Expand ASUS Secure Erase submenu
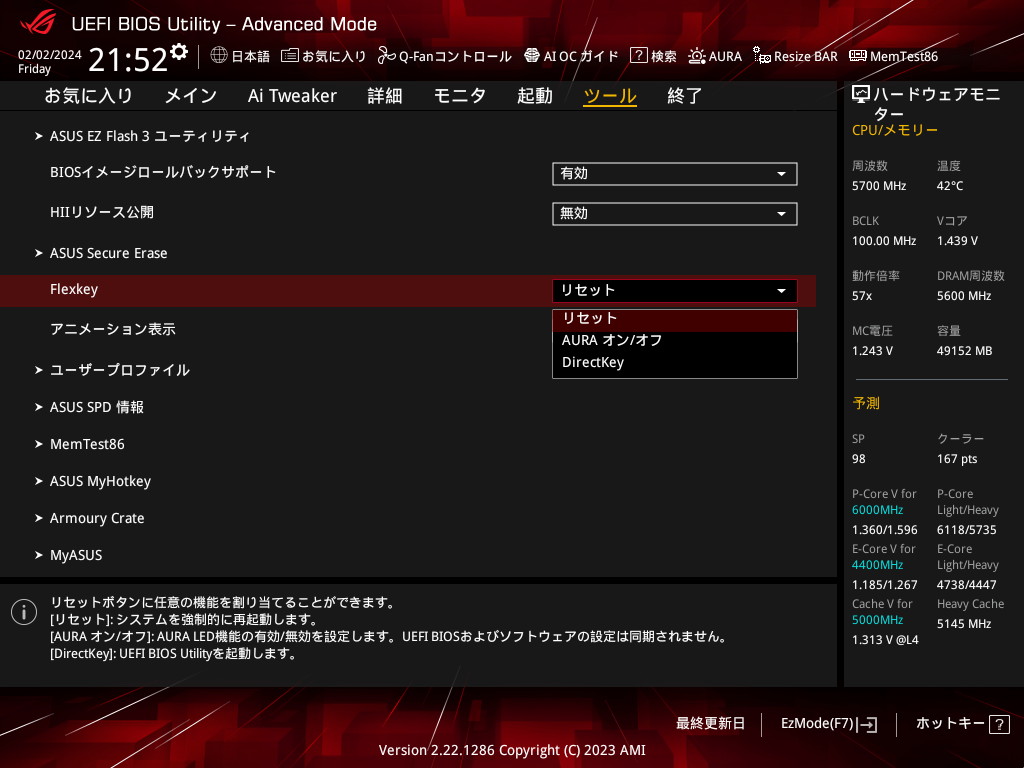The height and width of the screenshot is (768, 1024). coord(108,253)
